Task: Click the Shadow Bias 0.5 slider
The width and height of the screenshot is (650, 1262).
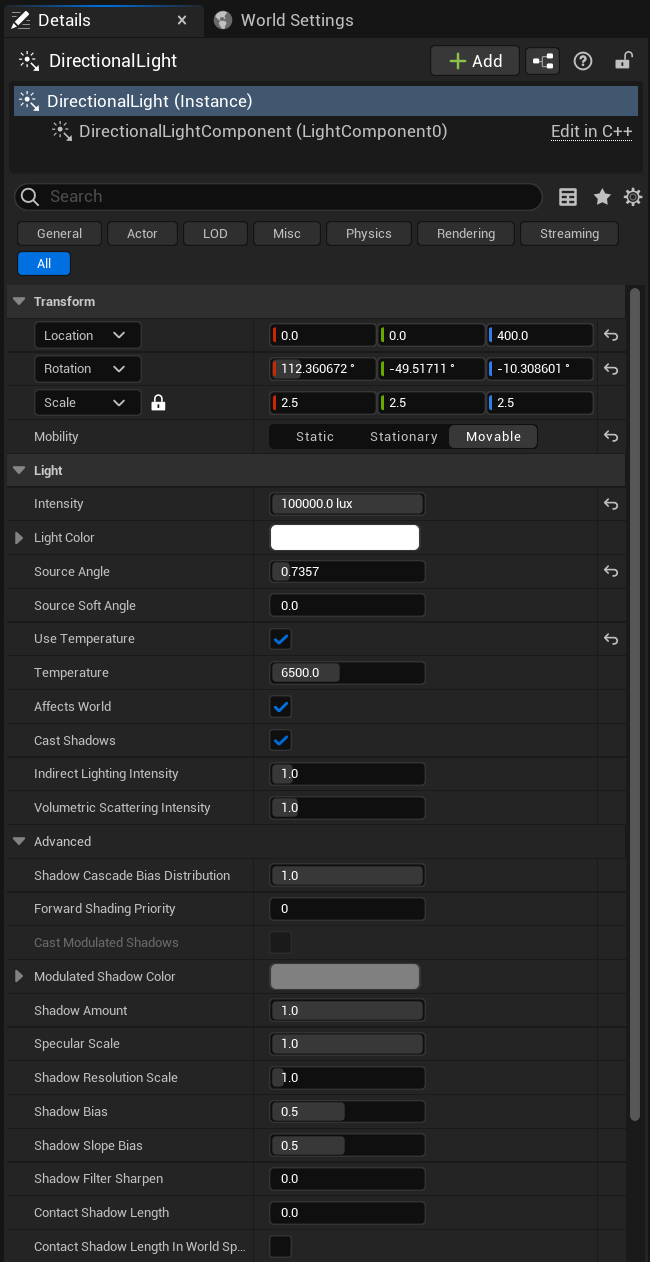Action: pyautogui.click(x=347, y=1112)
